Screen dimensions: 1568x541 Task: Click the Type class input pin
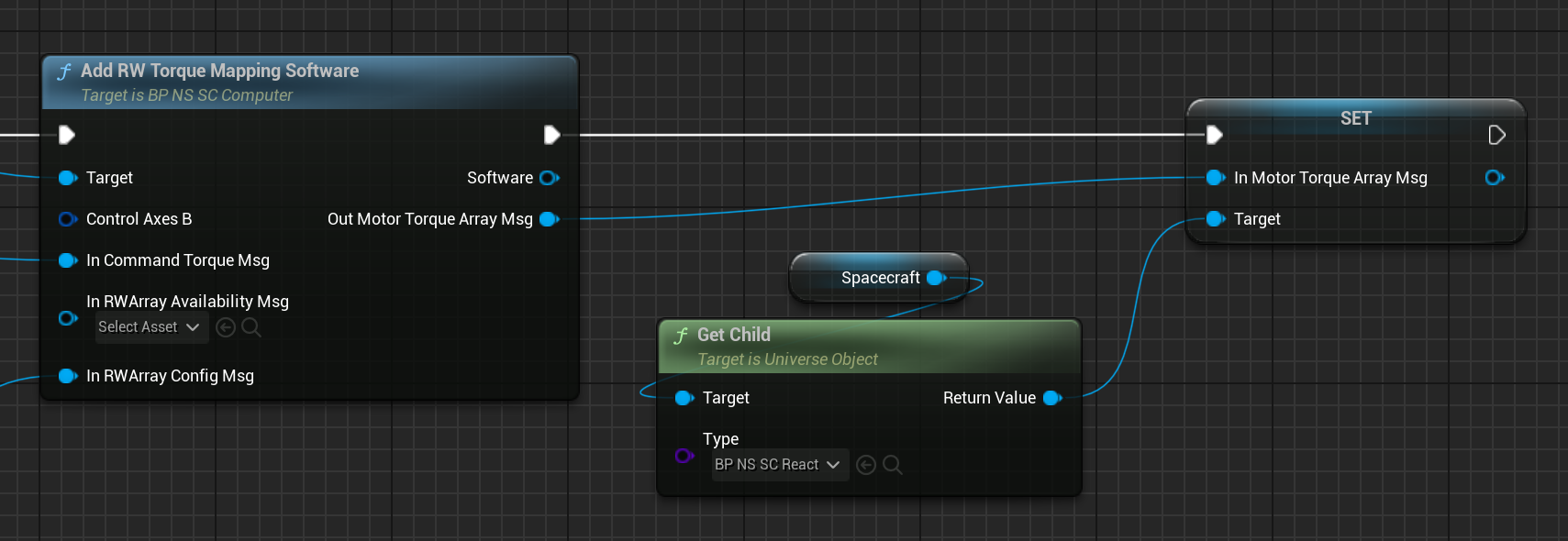(684, 456)
